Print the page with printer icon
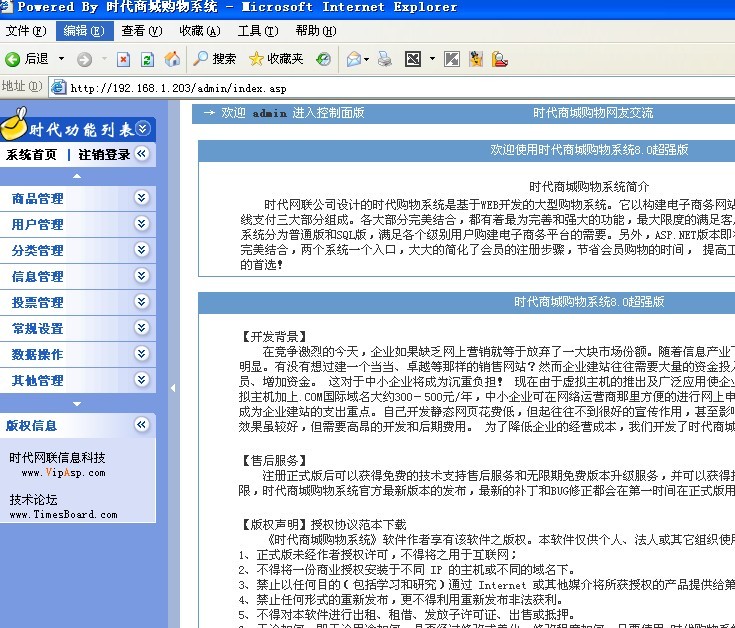This screenshot has height=628, width=735. click(x=385, y=59)
